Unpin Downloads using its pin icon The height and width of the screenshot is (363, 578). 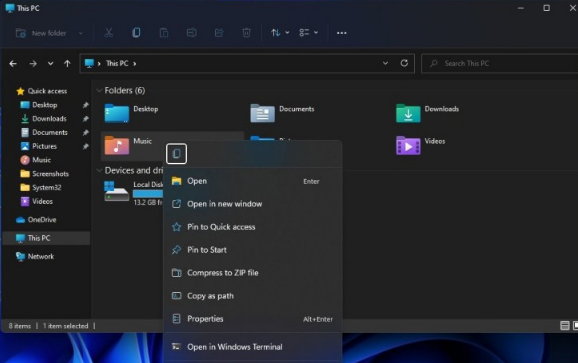[x=86, y=119]
